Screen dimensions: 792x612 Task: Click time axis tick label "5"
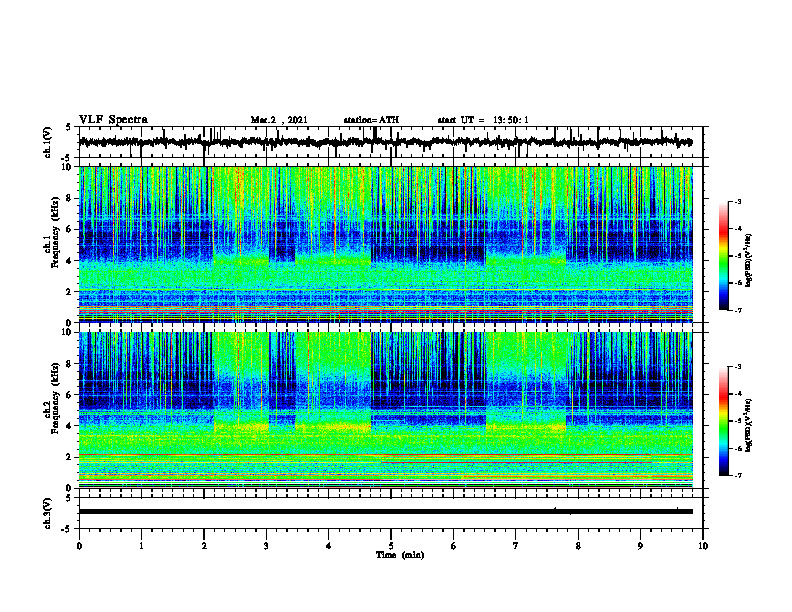[391, 546]
